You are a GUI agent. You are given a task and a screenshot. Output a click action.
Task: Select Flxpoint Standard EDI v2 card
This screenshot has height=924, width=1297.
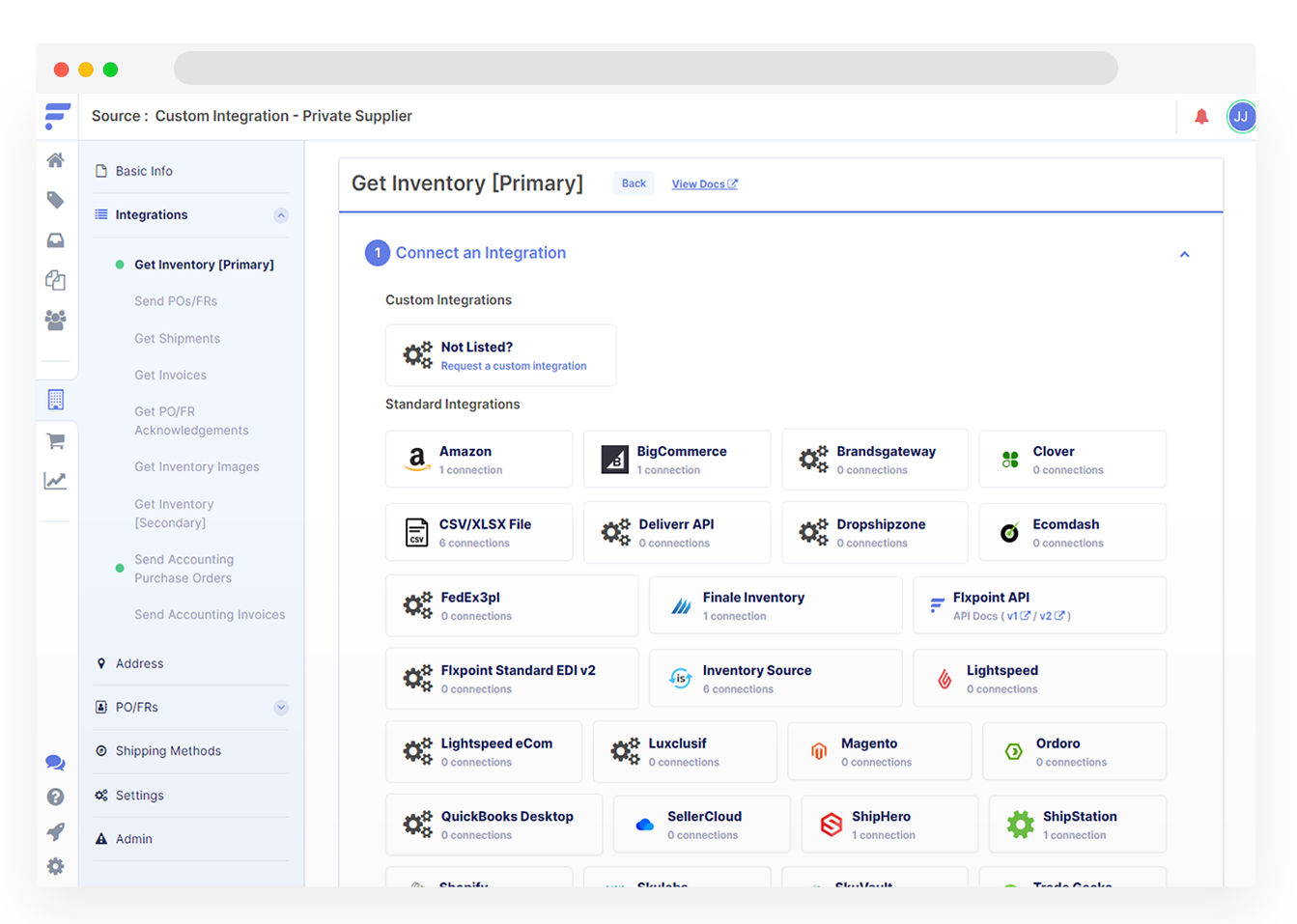pyautogui.click(x=512, y=679)
